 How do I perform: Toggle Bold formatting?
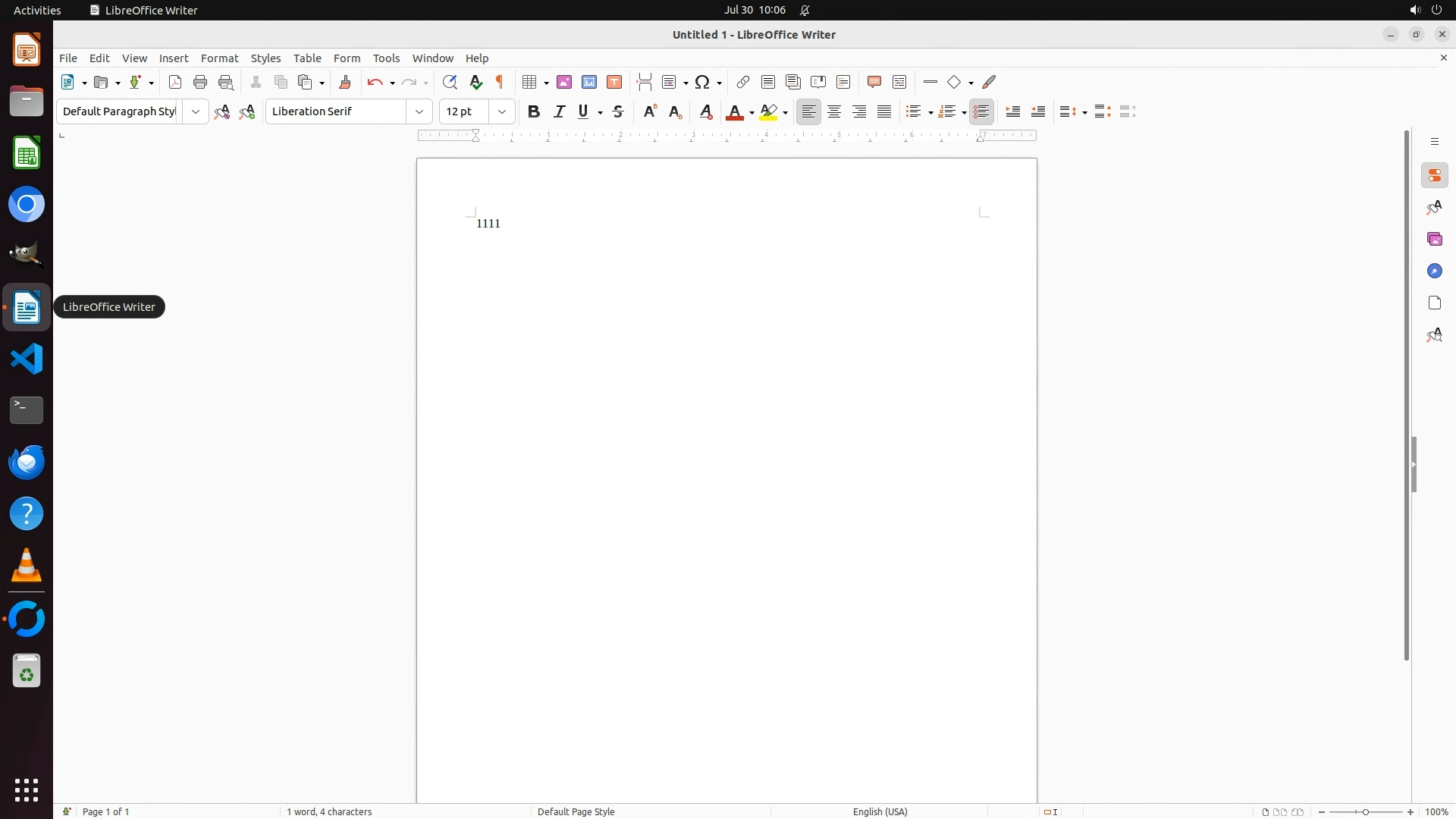click(534, 112)
